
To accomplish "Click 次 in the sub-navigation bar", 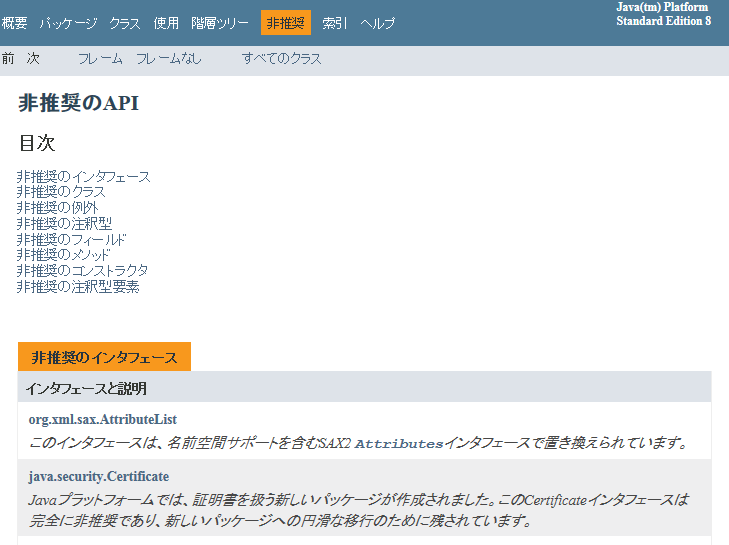I will (x=33, y=59).
